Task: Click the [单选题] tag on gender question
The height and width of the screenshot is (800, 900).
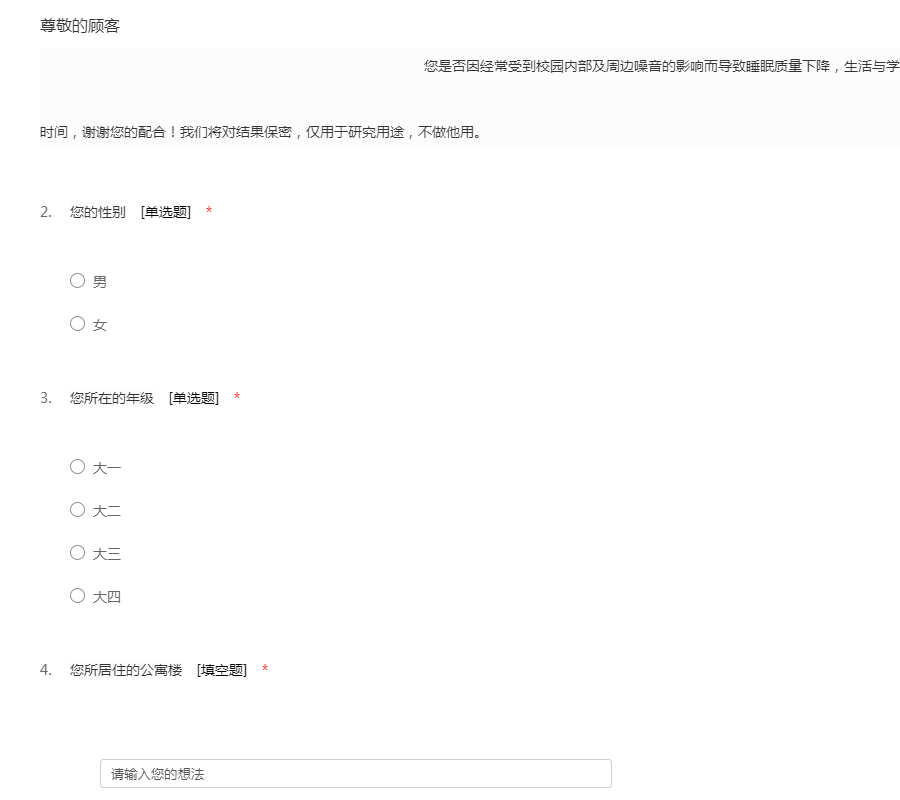Action: click(x=166, y=212)
